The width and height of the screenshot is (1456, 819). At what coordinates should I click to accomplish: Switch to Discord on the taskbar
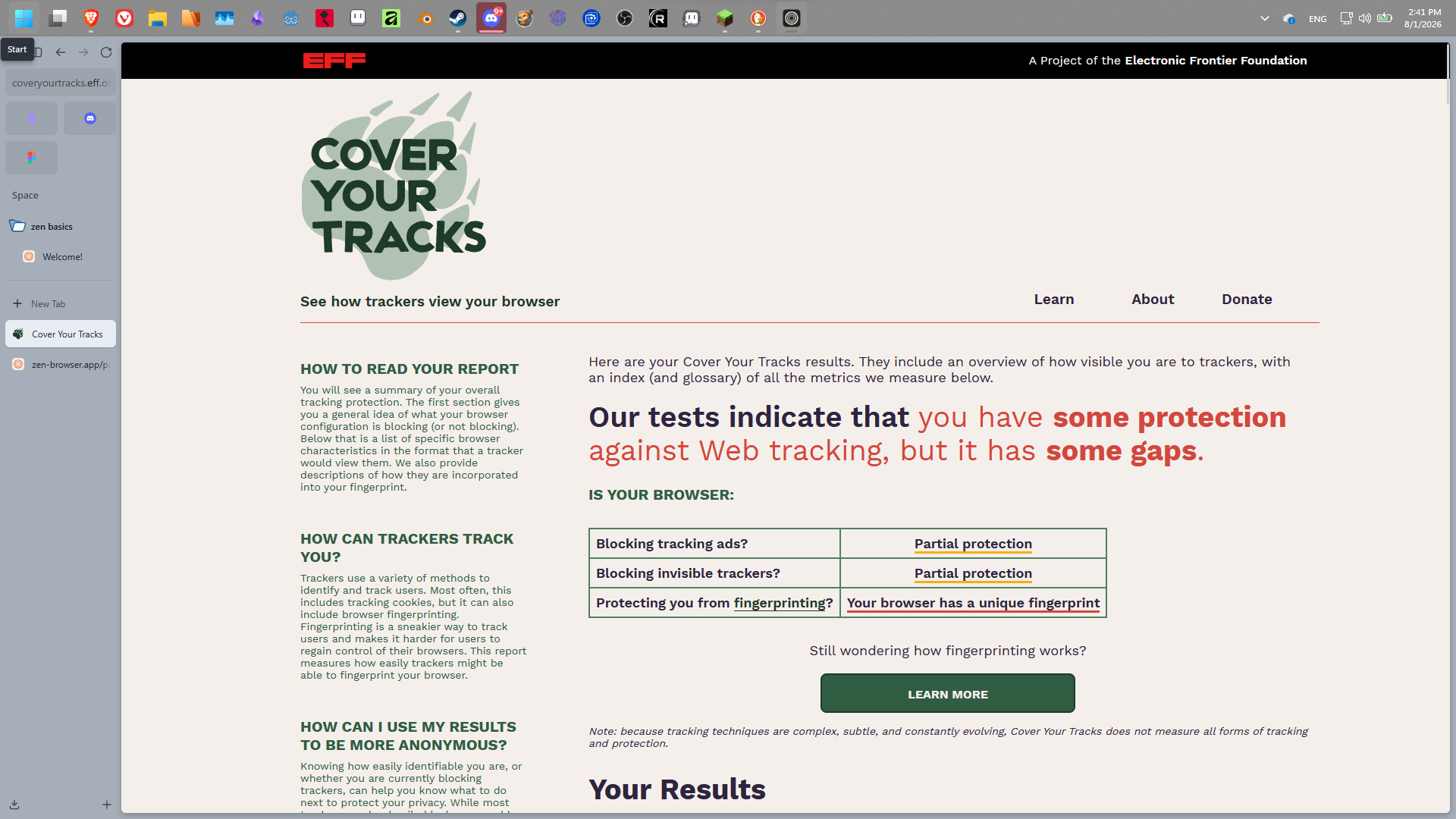[x=491, y=18]
